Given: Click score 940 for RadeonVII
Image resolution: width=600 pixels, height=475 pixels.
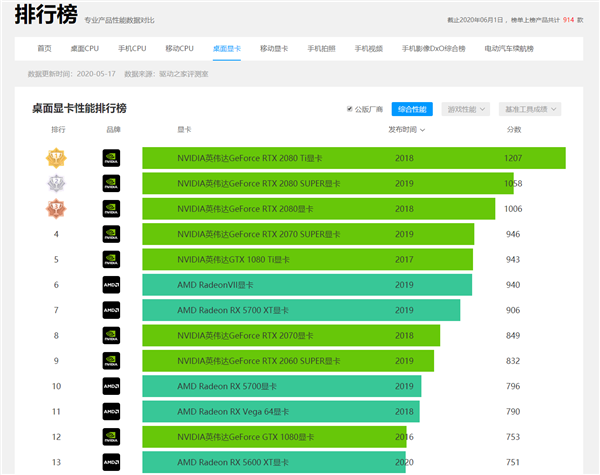Looking at the screenshot, I should (x=513, y=285).
